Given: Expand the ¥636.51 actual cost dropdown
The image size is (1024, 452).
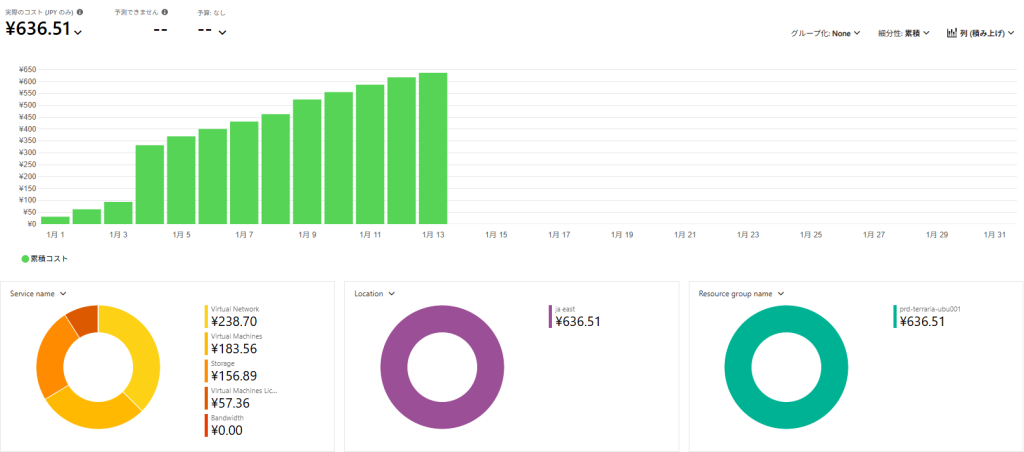Looking at the screenshot, I should point(78,33).
